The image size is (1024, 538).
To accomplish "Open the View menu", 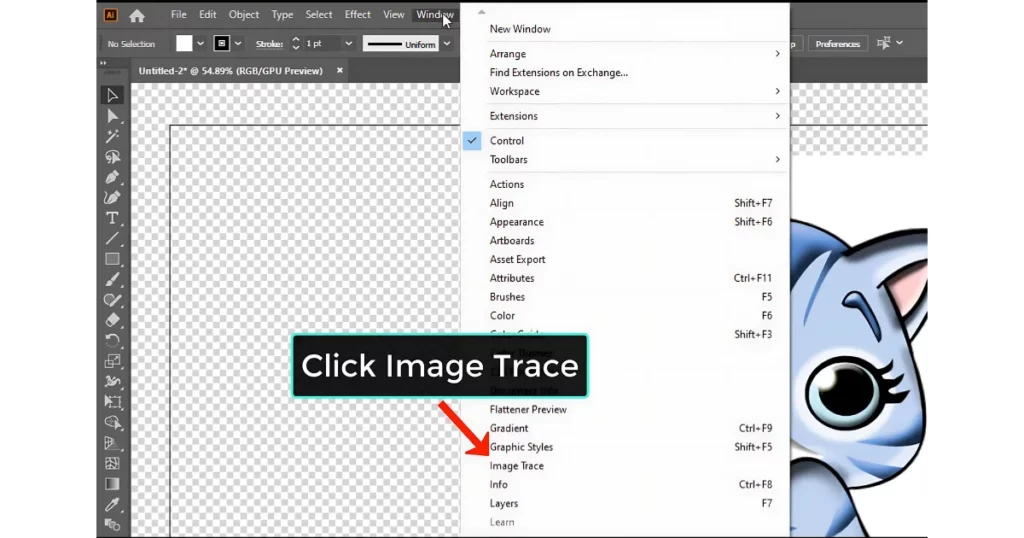I will point(393,14).
